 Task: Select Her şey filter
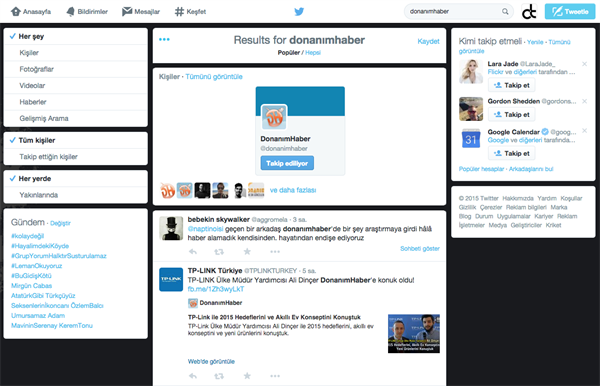click(x=76, y=36)
